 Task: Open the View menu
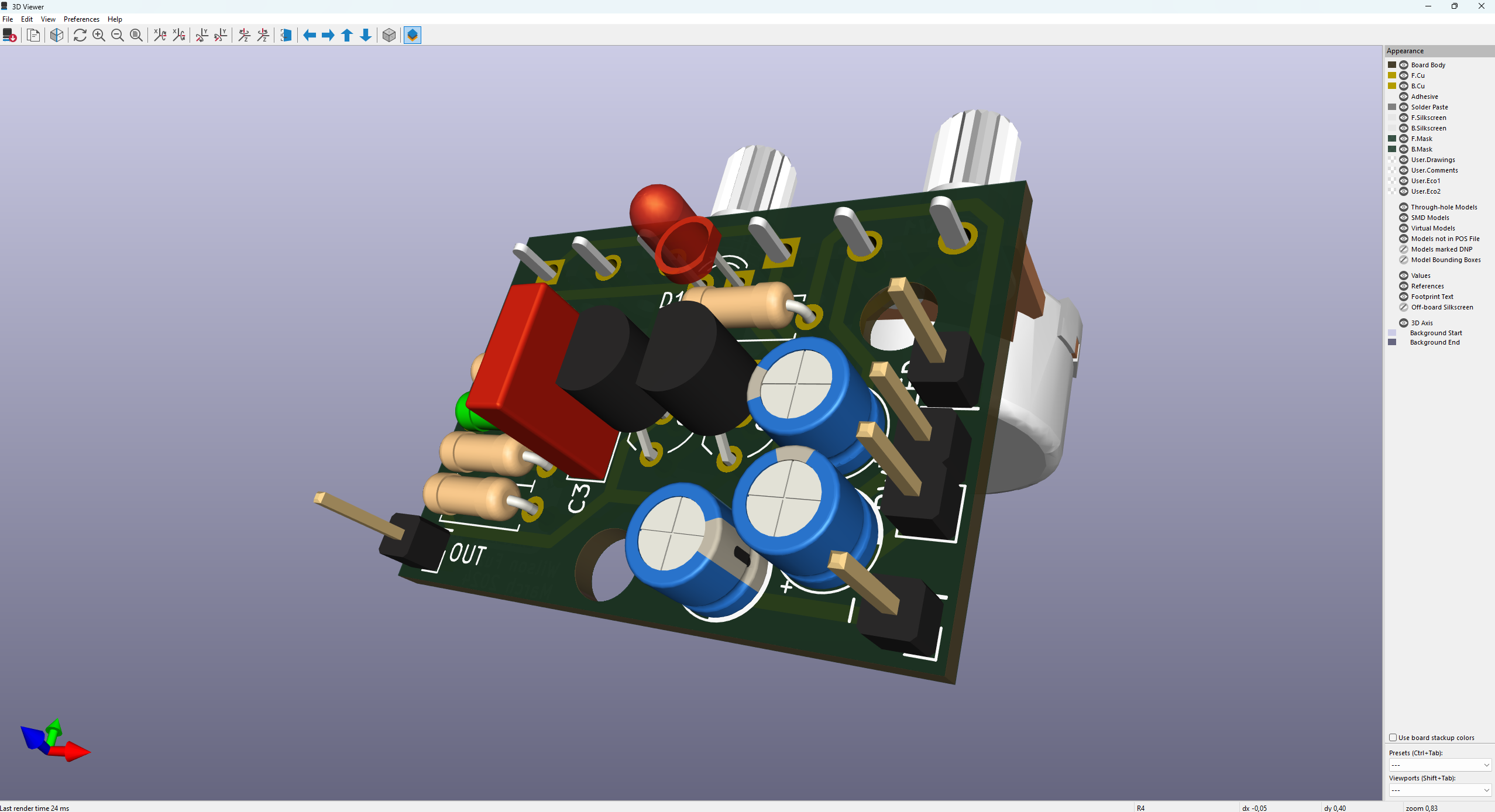pyautogui.click(x=48, y=19)
